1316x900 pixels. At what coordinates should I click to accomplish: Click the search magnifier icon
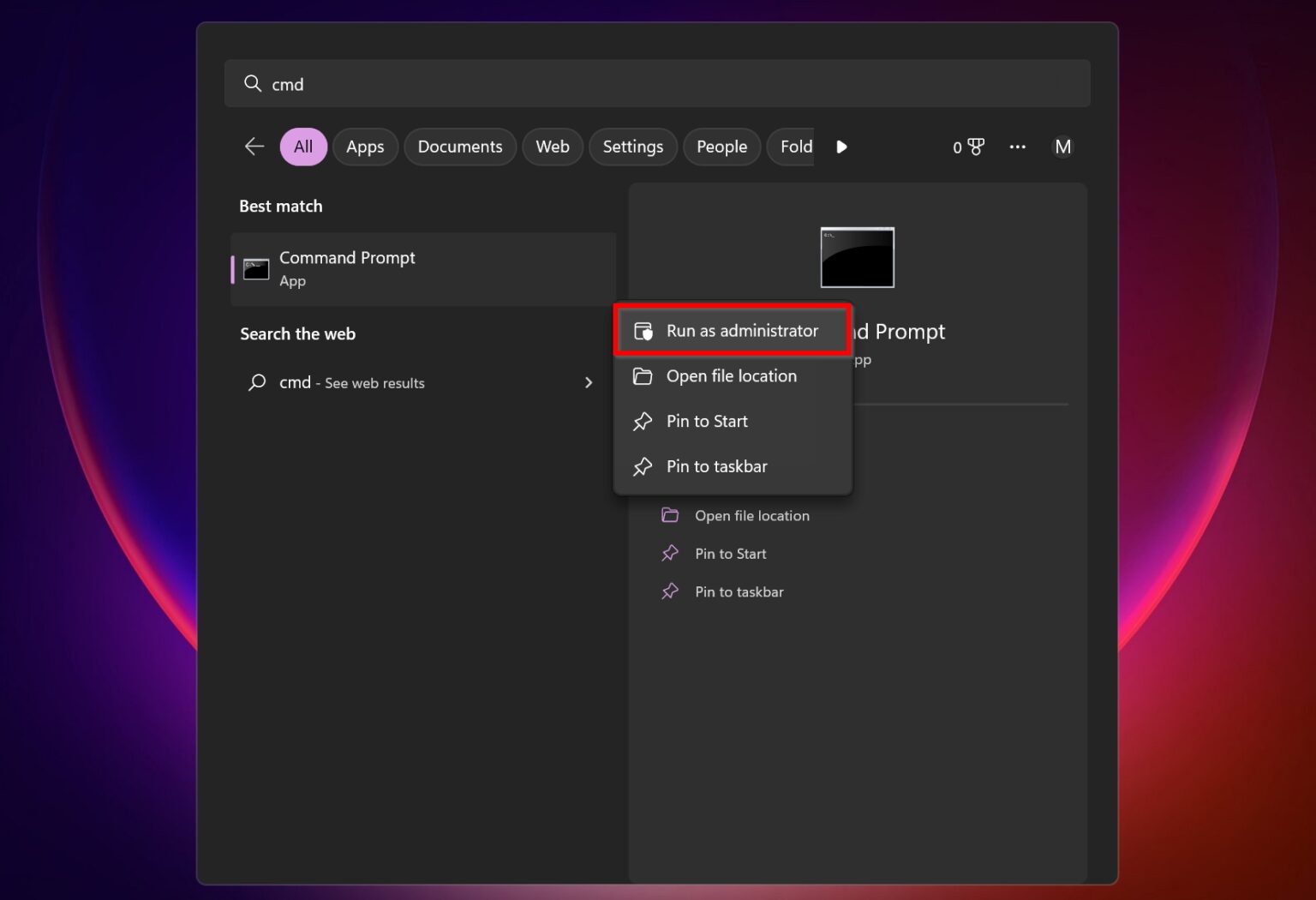(253, 83)
